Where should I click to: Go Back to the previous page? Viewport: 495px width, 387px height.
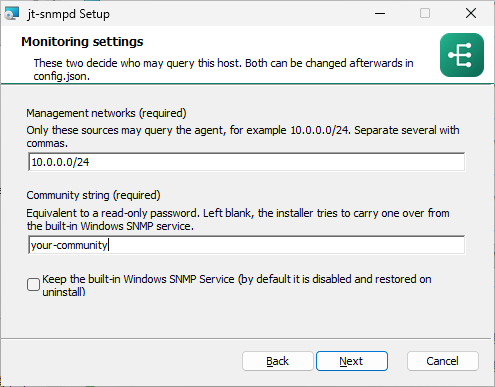(277, 361)
